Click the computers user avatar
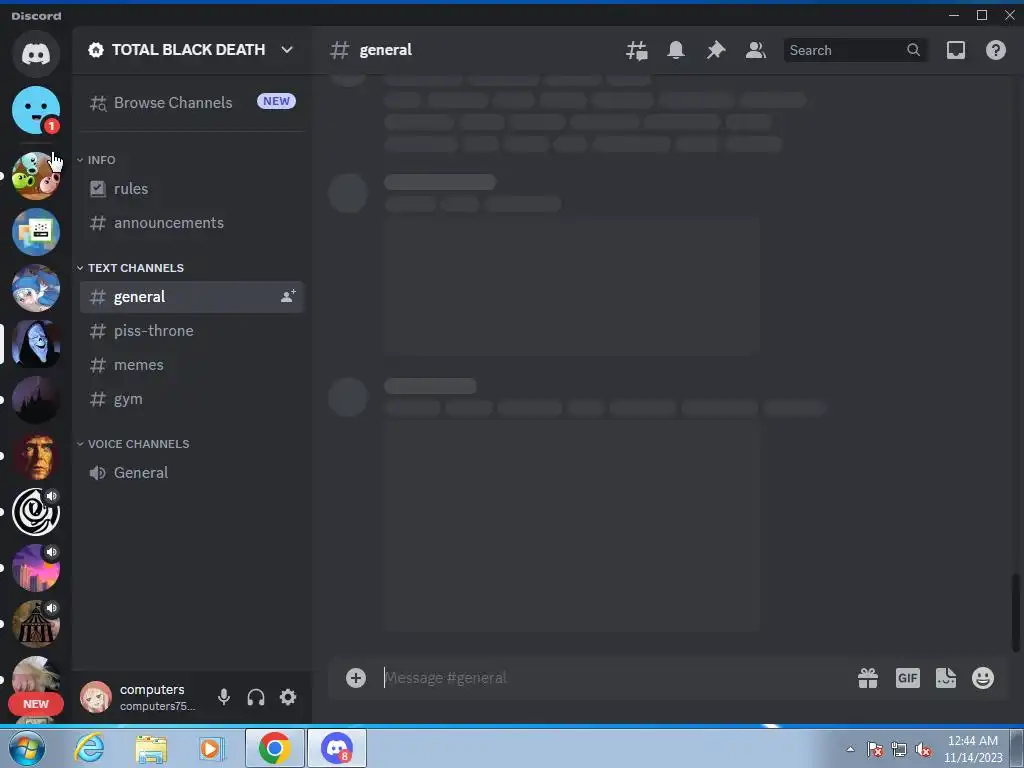Viewport: 1024px width, 768px height. [x=95, y=697]
